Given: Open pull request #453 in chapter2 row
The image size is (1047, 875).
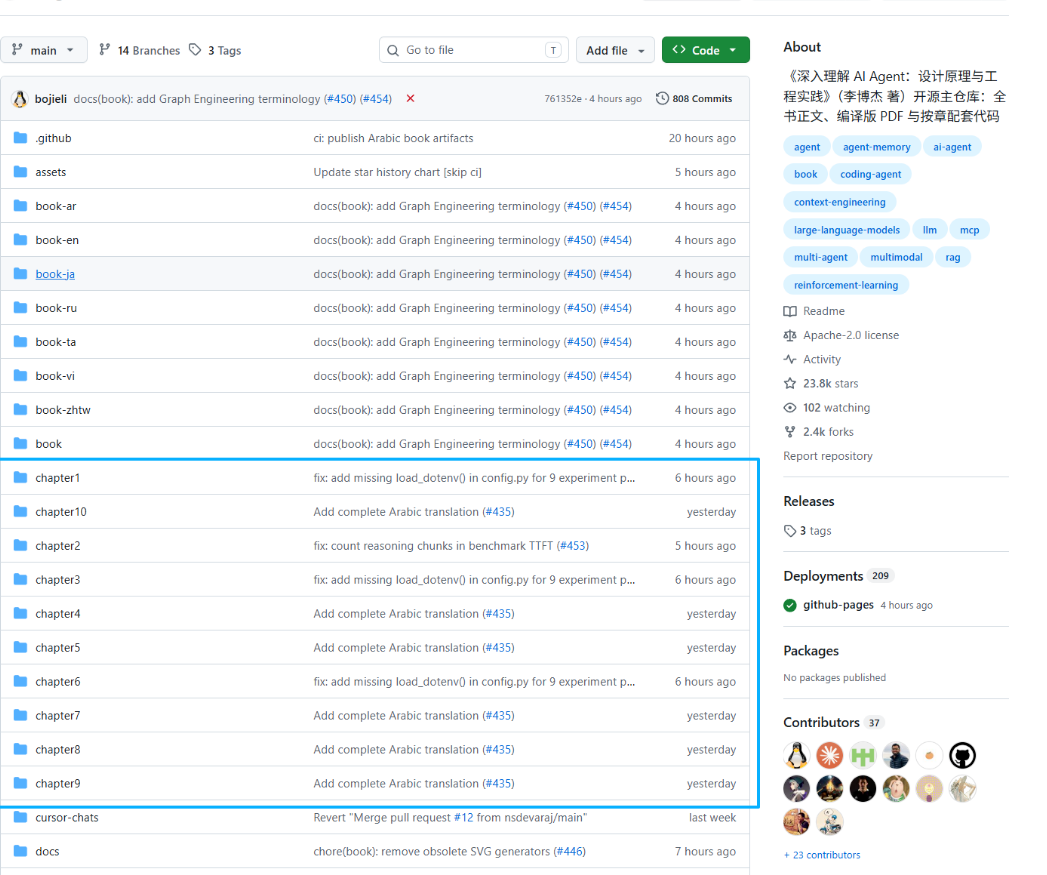Looking at the screenshot, I should [573, 546].
